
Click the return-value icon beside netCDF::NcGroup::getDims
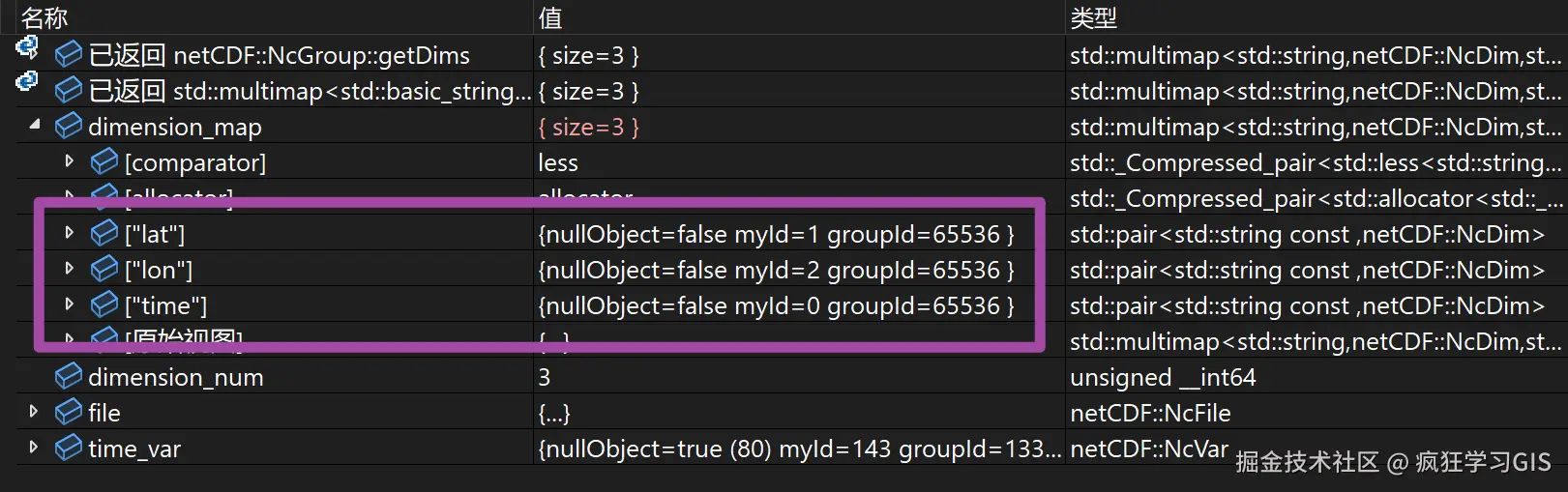(x=27, y=47)
